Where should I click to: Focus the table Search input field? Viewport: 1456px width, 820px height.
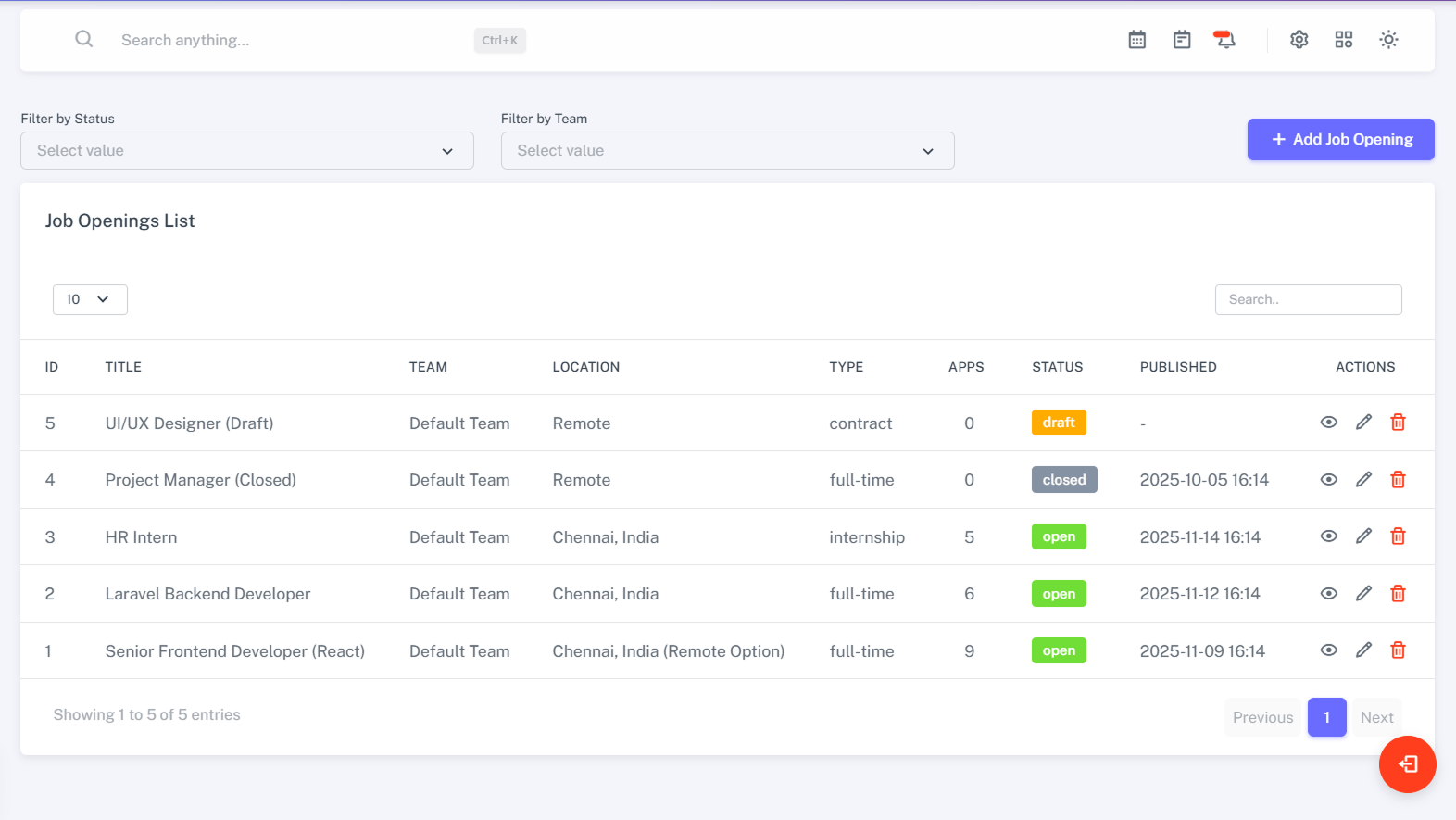click(1308, 299)
